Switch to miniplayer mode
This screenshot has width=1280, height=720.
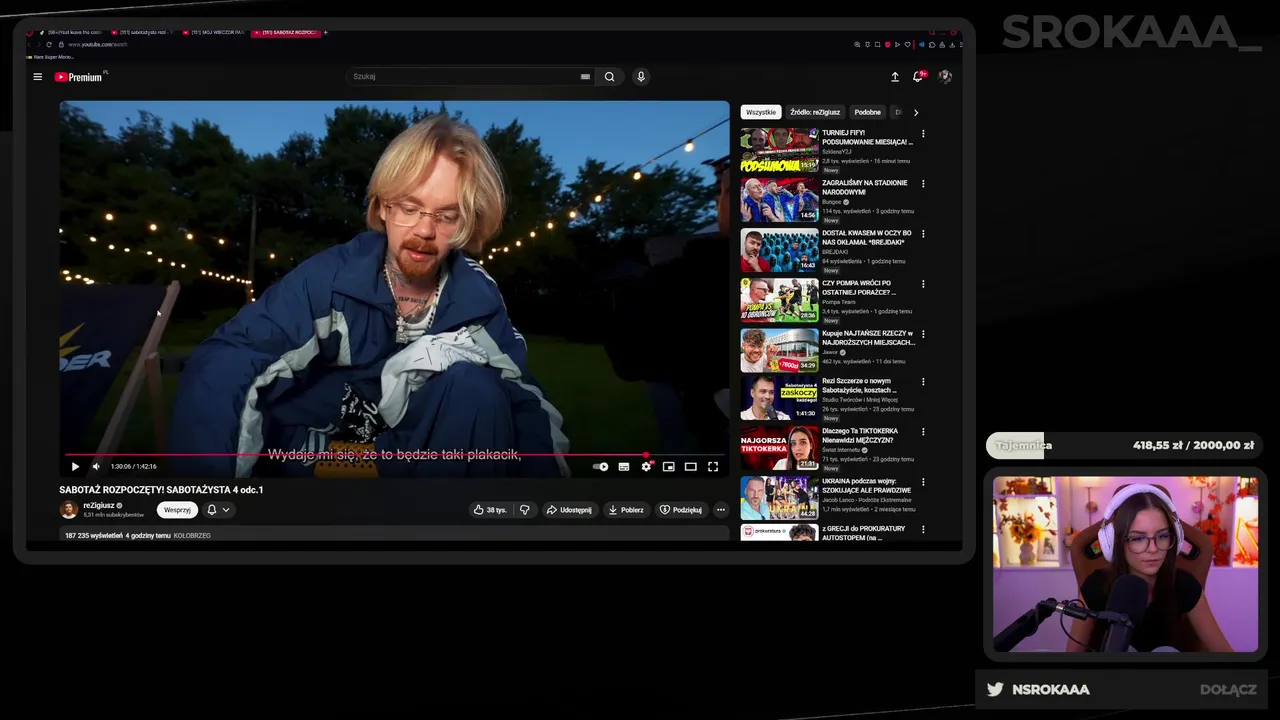(668, 466)
